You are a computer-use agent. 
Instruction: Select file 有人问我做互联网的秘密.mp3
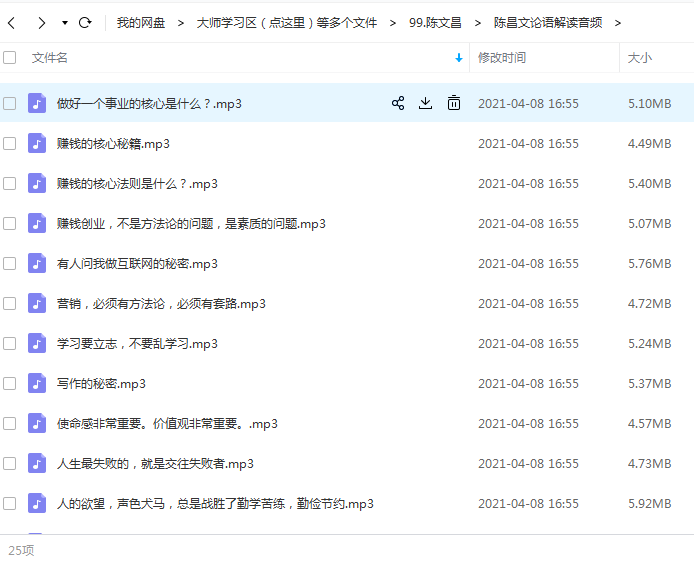pos(137,264)
